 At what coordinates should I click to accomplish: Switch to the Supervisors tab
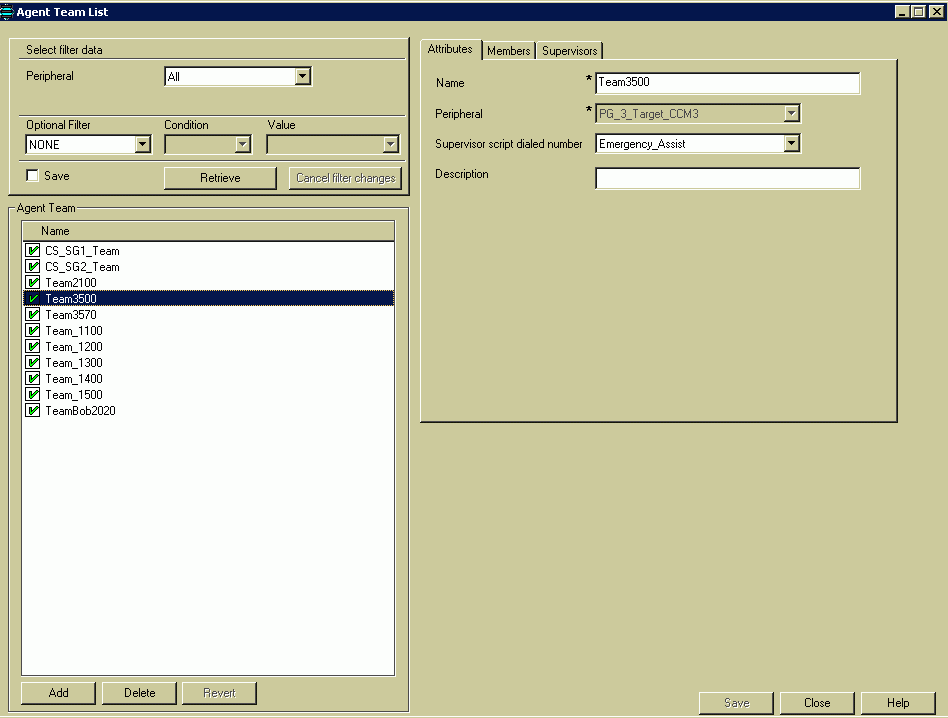pyautogui.click(x=570, y=51)
